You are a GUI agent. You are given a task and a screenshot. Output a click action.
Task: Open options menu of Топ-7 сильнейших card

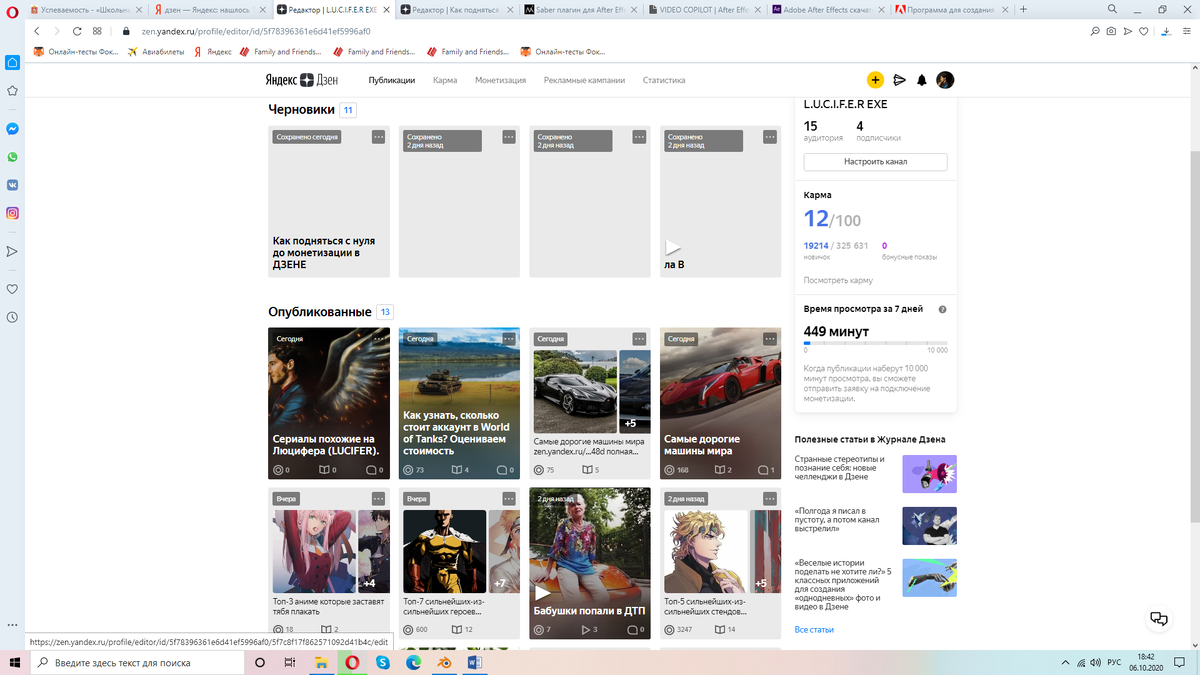click(x=508, y=498)
